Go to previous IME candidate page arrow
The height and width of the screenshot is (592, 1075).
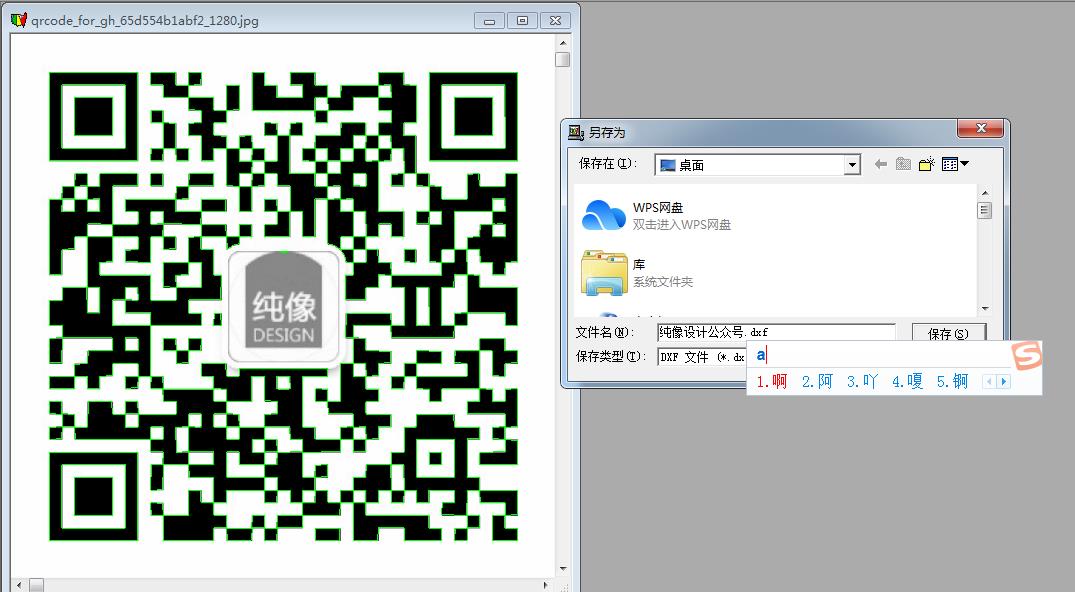tap(989, 381)
